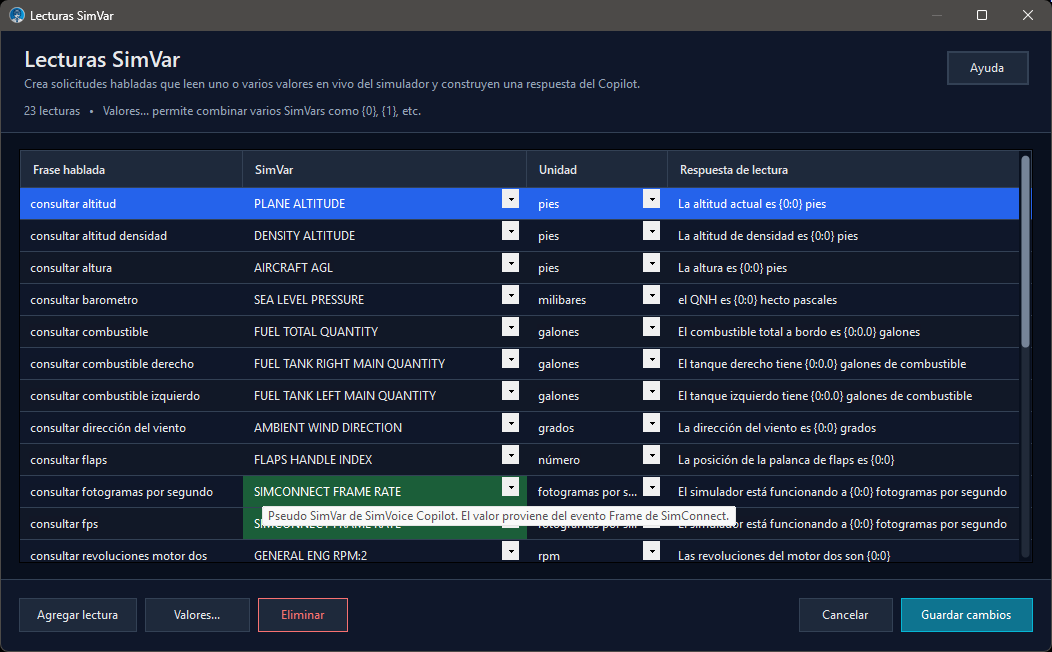This screenshot has height=652, width=1052.
Task: Expand unit dropdown for consultar altitud densidad
Action: (651, 231)
